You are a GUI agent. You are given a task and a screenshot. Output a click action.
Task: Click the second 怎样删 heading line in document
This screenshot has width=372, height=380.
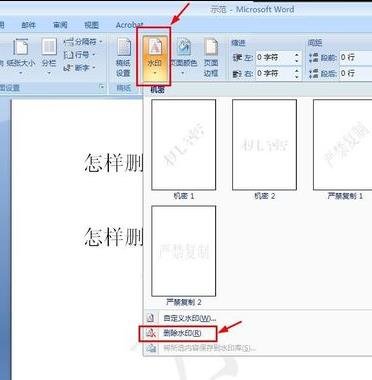pos(113,237)
